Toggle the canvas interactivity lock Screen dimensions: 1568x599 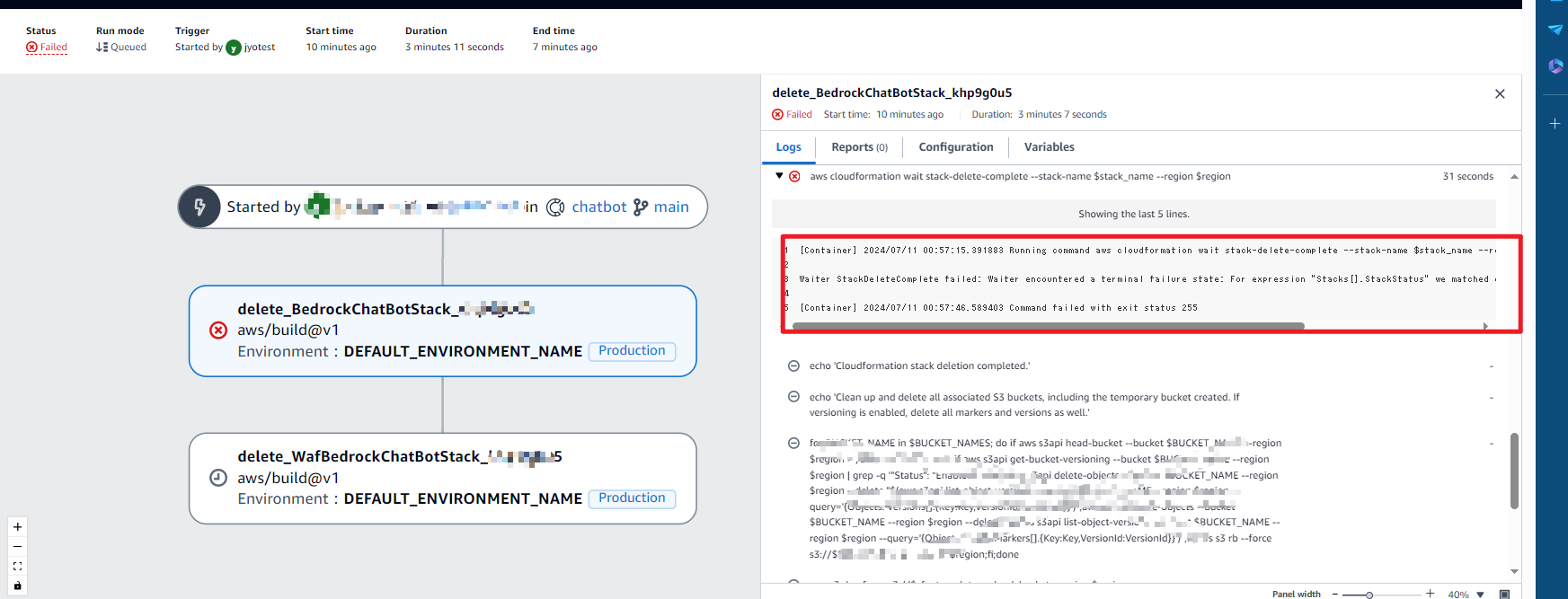(17, 586)
